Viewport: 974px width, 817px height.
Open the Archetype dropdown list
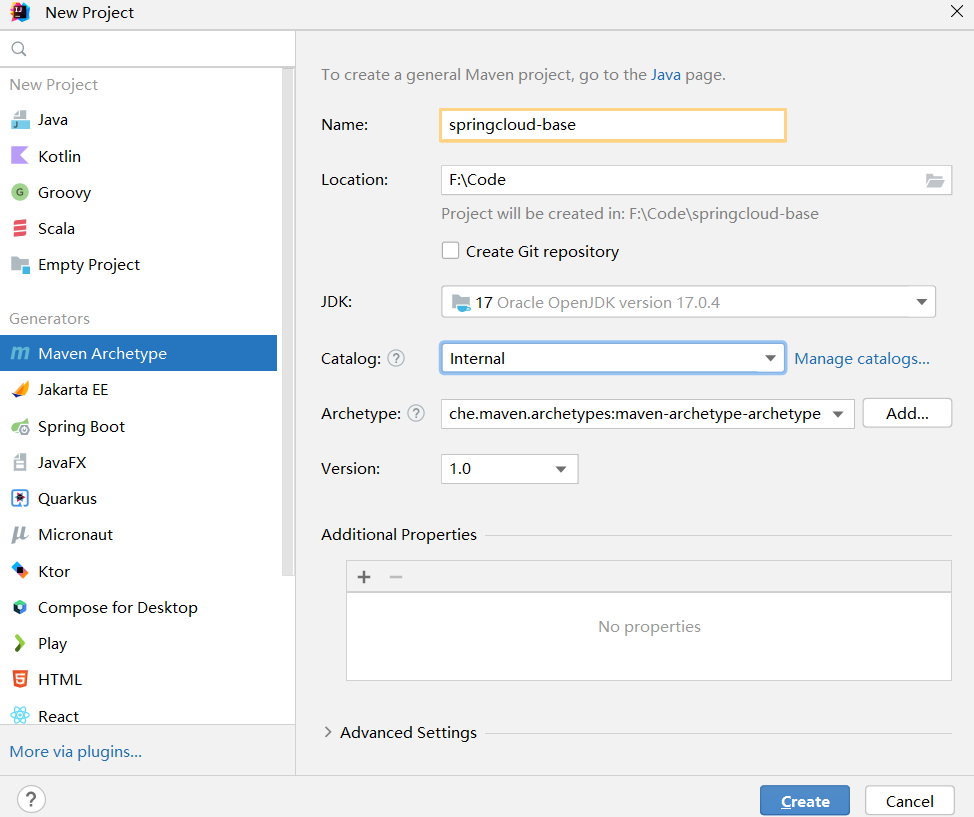tap(647, 414)
